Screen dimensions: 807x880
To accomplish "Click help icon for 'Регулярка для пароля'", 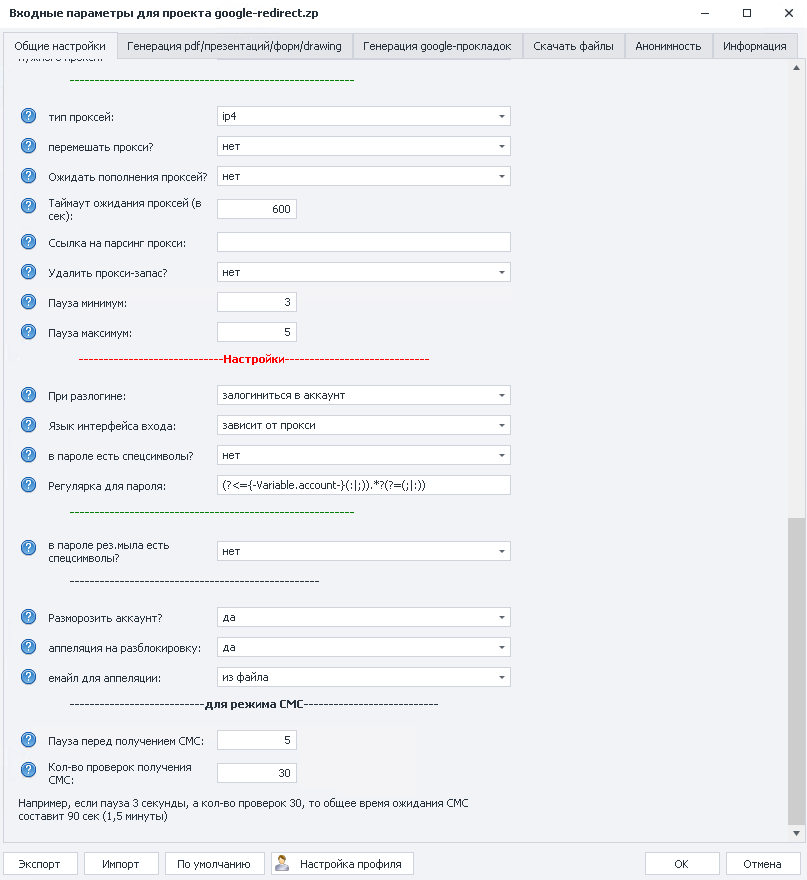I will click(28, 485).
